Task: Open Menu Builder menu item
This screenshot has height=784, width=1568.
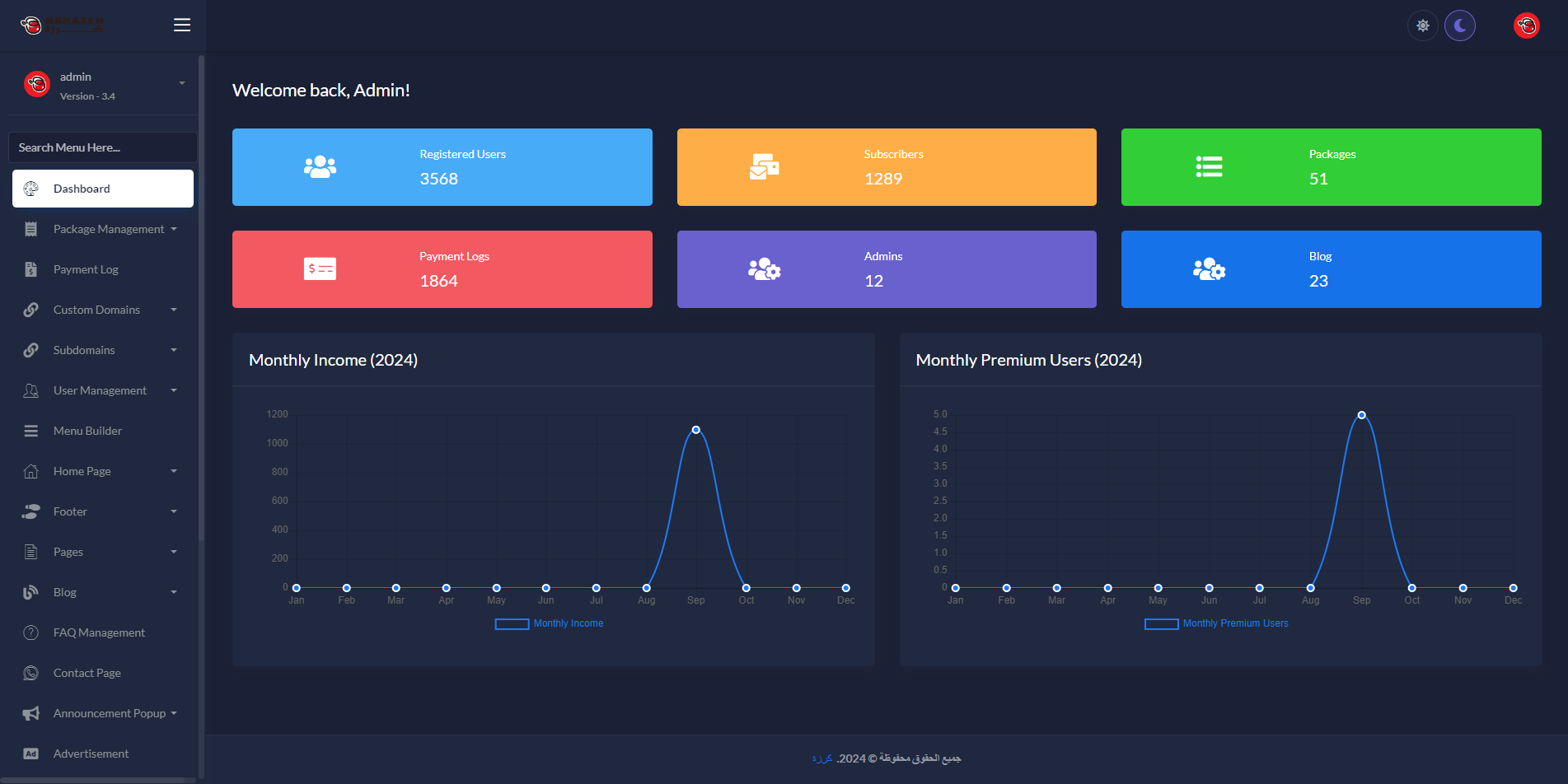Action: [103, 431]
